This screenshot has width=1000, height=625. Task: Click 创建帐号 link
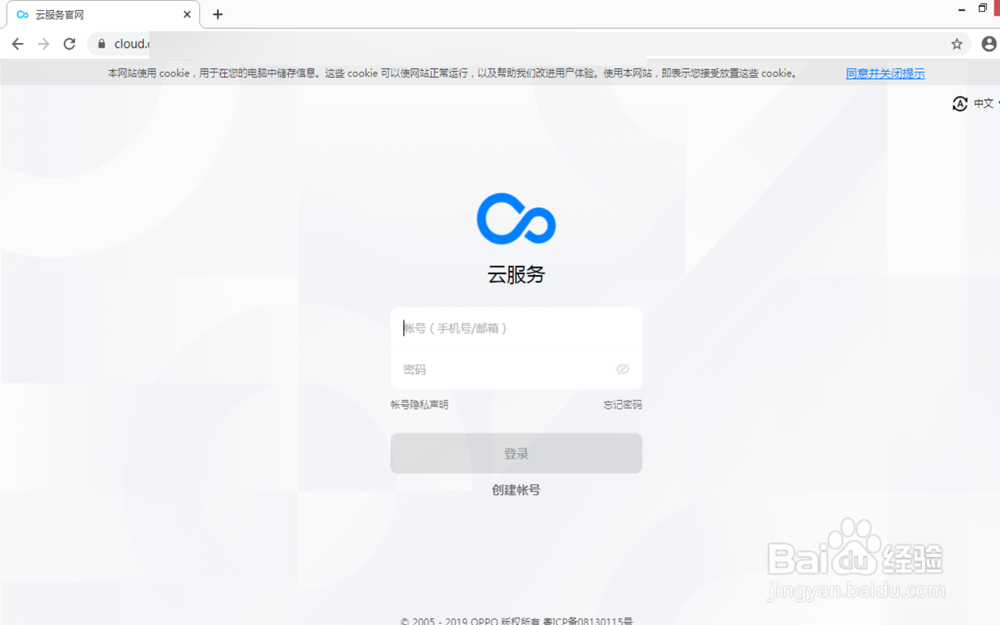(516, 490)
